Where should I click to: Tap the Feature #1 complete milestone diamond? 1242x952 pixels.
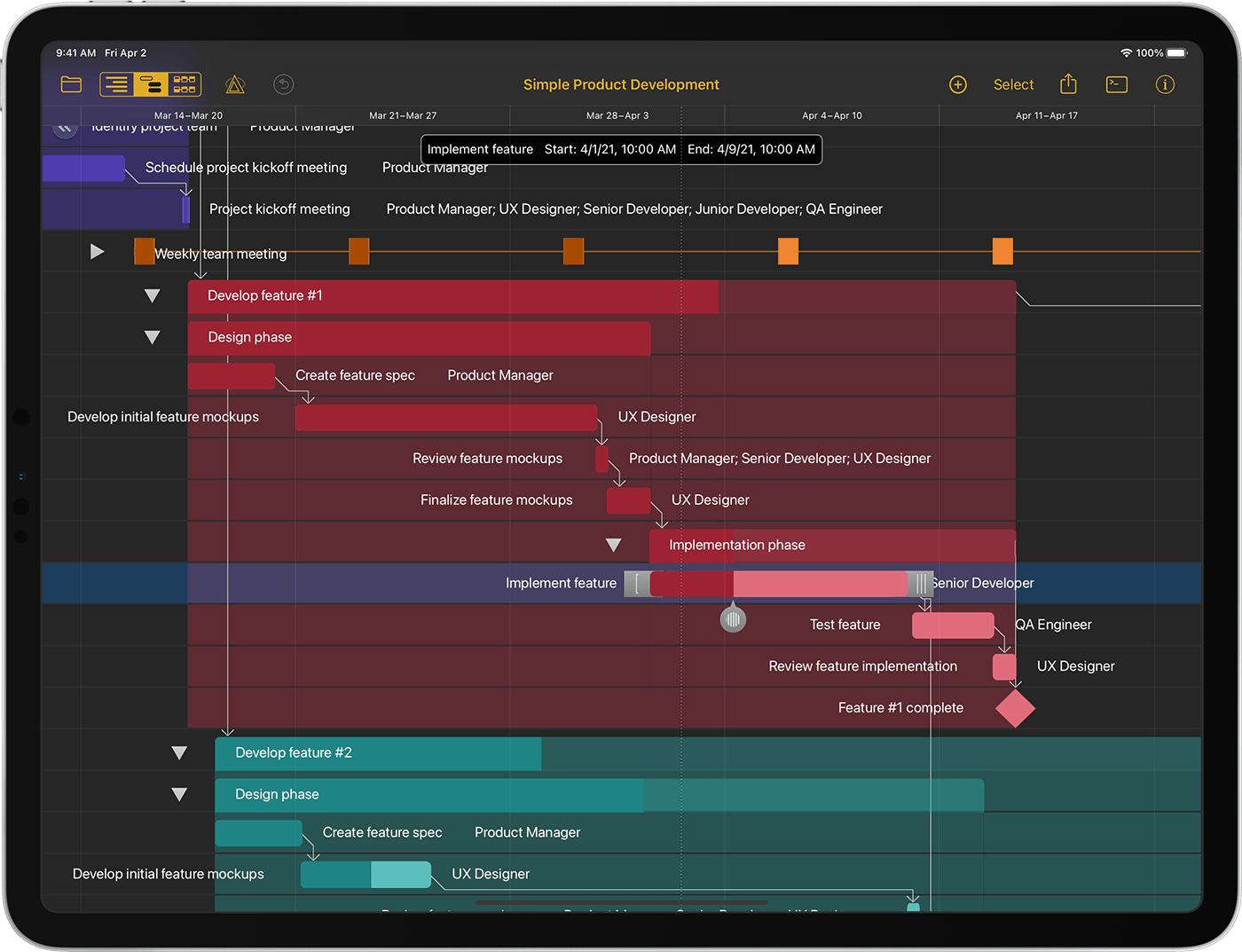tap(1015, 708)
